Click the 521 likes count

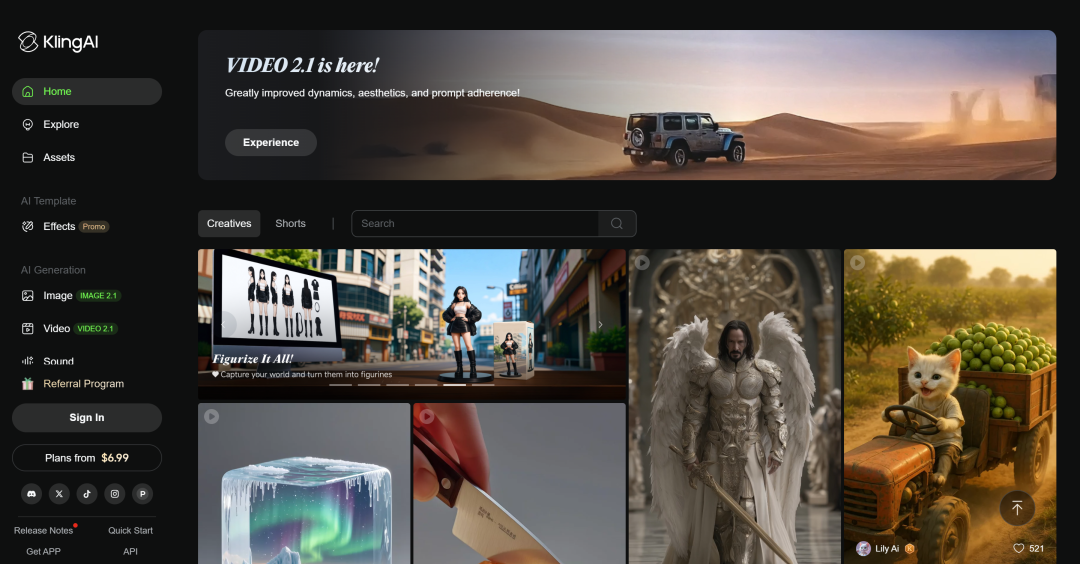pyautogui.click(x=1037, y=549)
